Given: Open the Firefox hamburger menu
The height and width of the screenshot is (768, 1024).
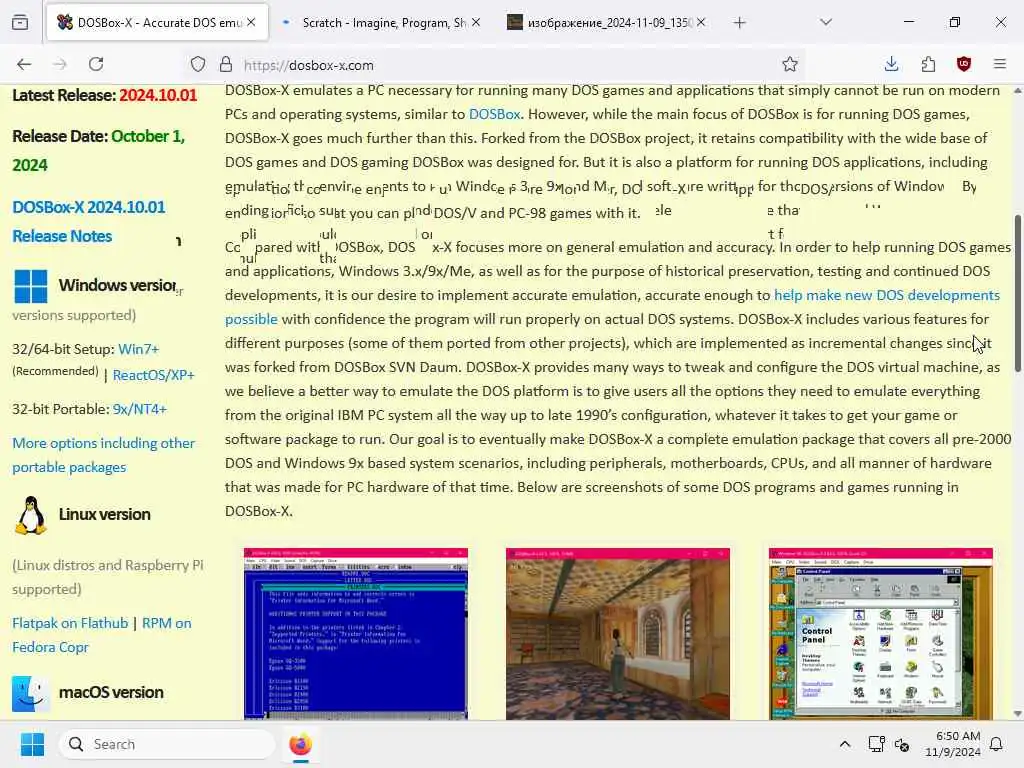Looking at the screenshot, I should [1000, 64].
